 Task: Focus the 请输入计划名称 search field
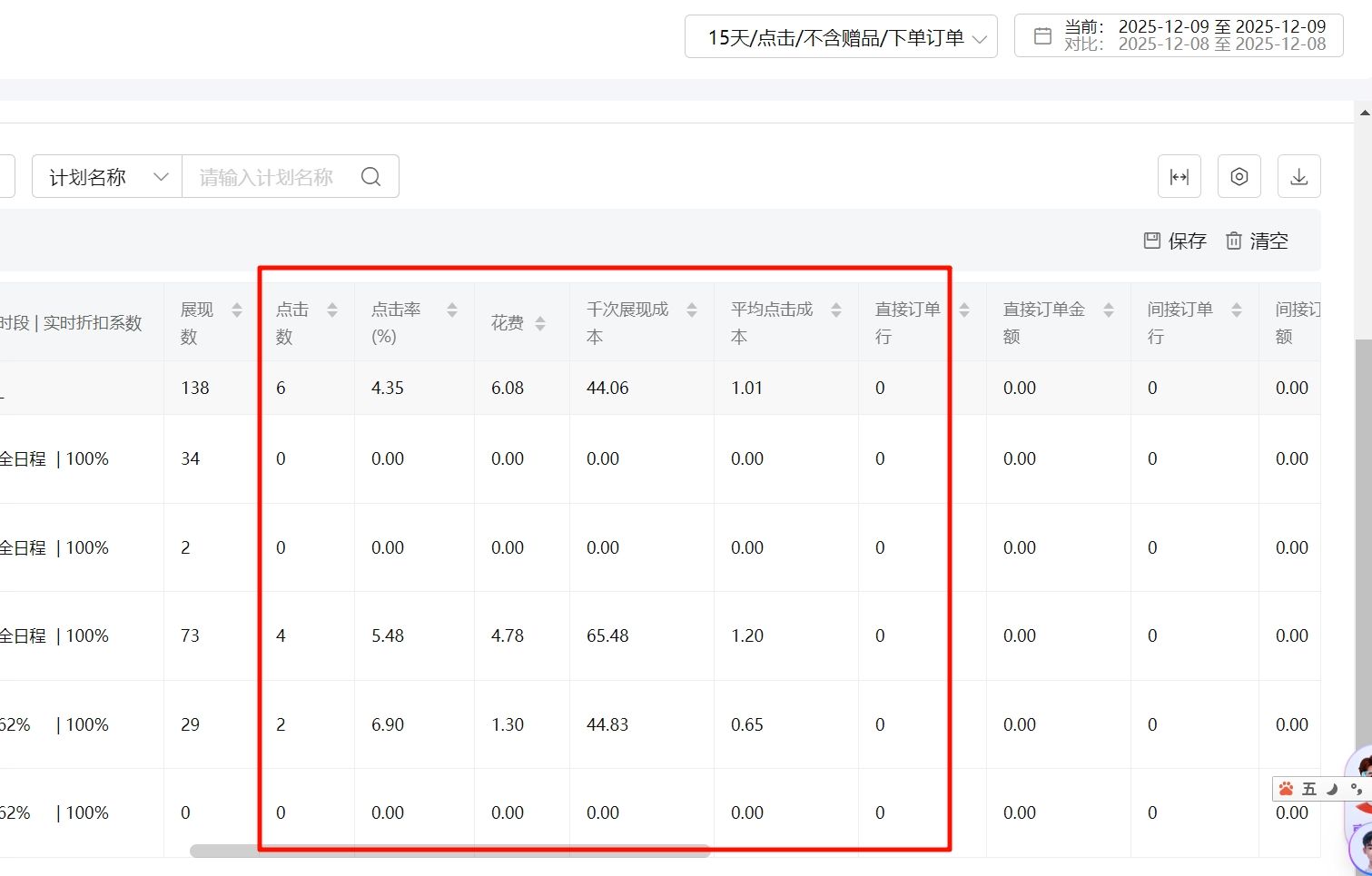268,177
